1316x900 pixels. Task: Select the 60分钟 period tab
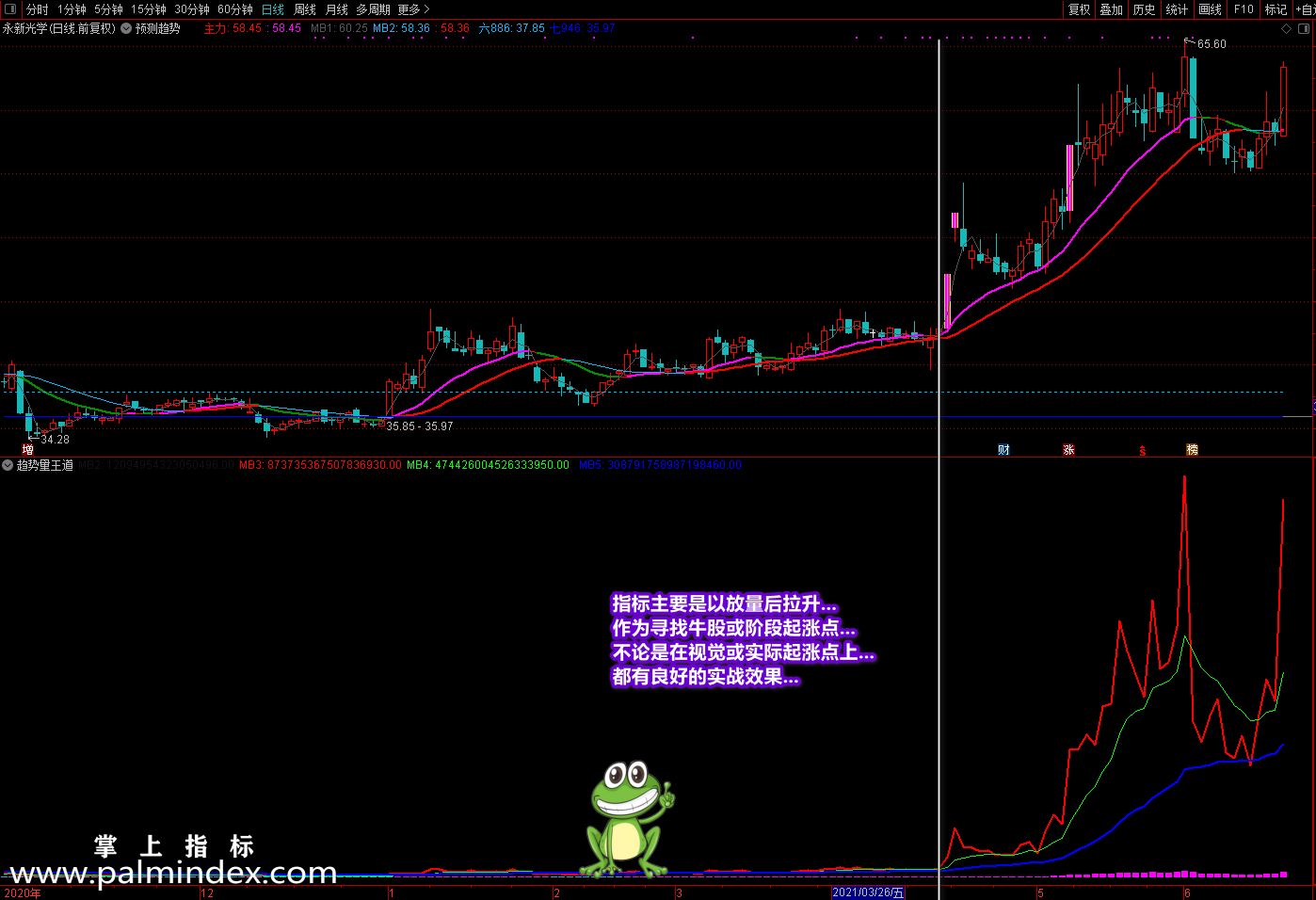235,9
